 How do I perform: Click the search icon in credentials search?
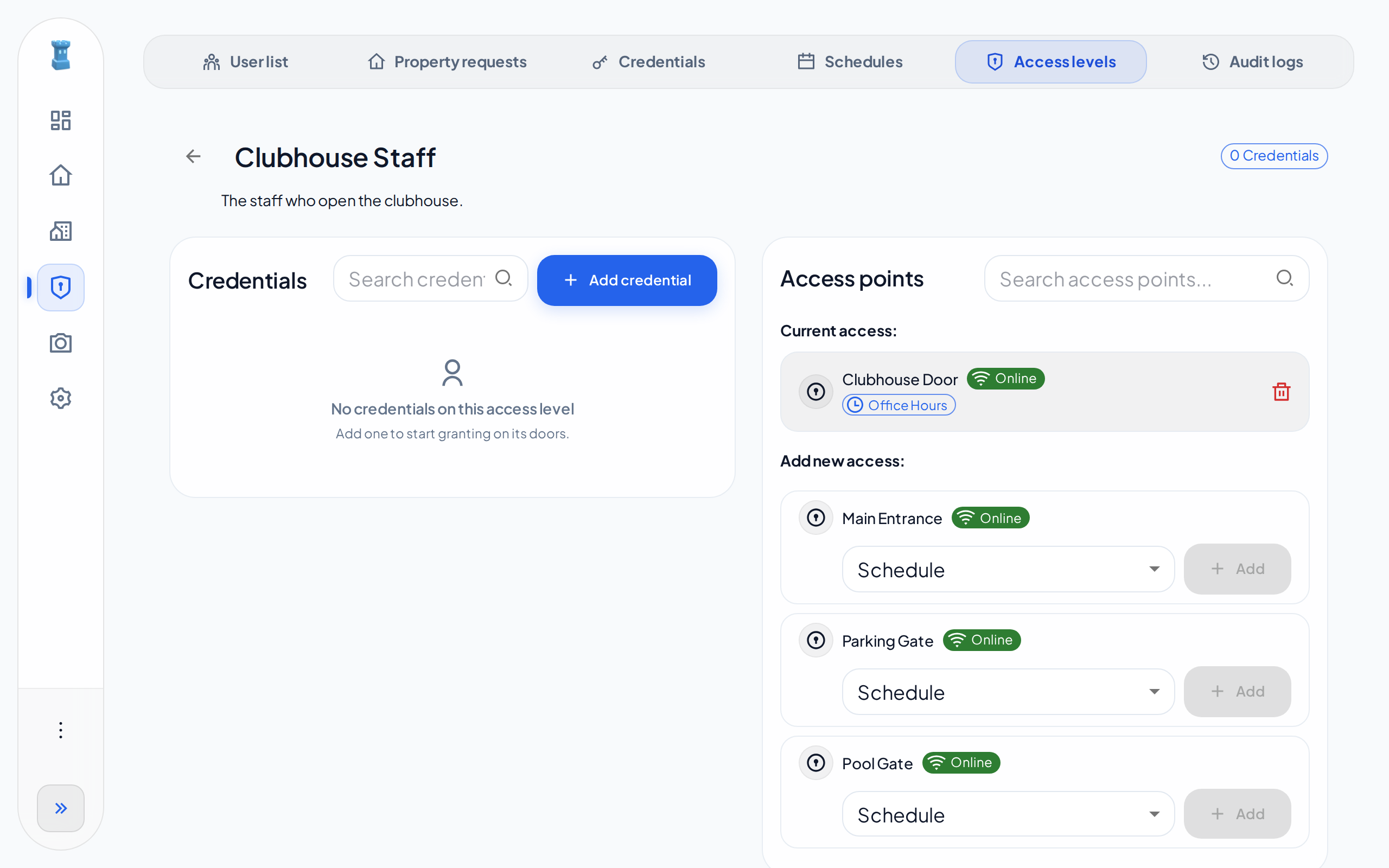pos(504,278)
